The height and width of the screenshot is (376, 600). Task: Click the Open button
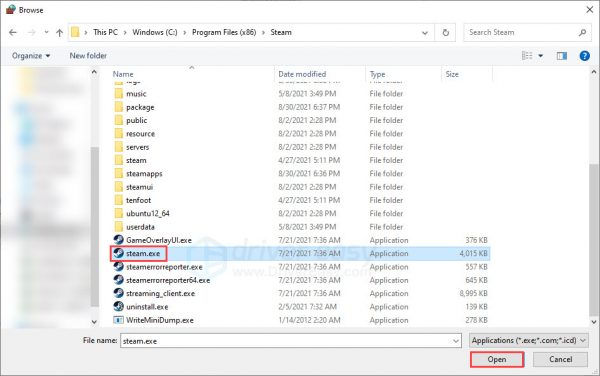click(x=497, y=360)
